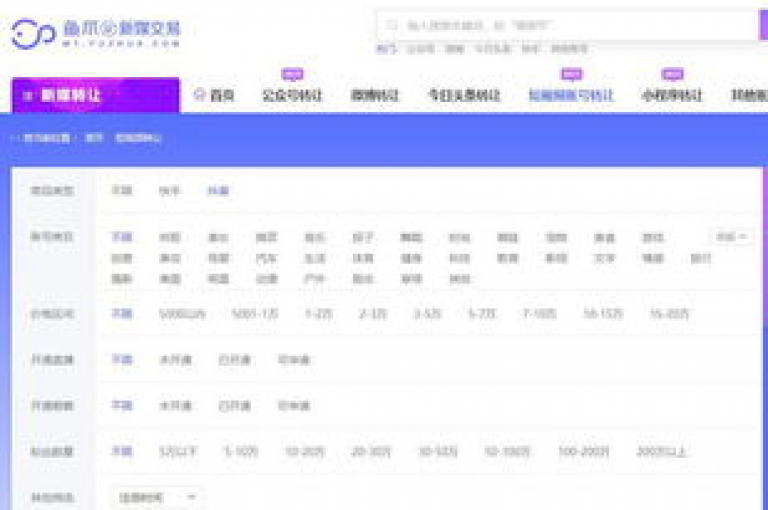
Task: Focus the keyword search input field
Action: (x=568, y=25)
